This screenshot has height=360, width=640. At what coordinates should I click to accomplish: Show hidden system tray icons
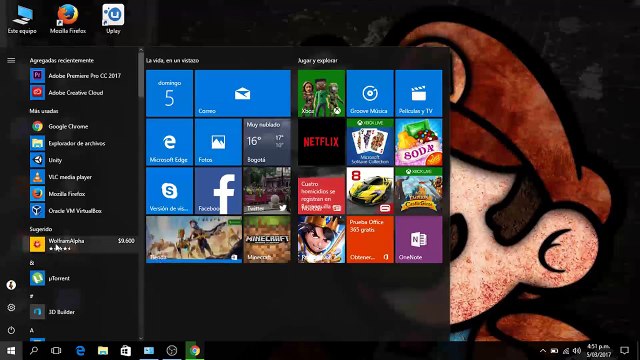click(543, 351)
